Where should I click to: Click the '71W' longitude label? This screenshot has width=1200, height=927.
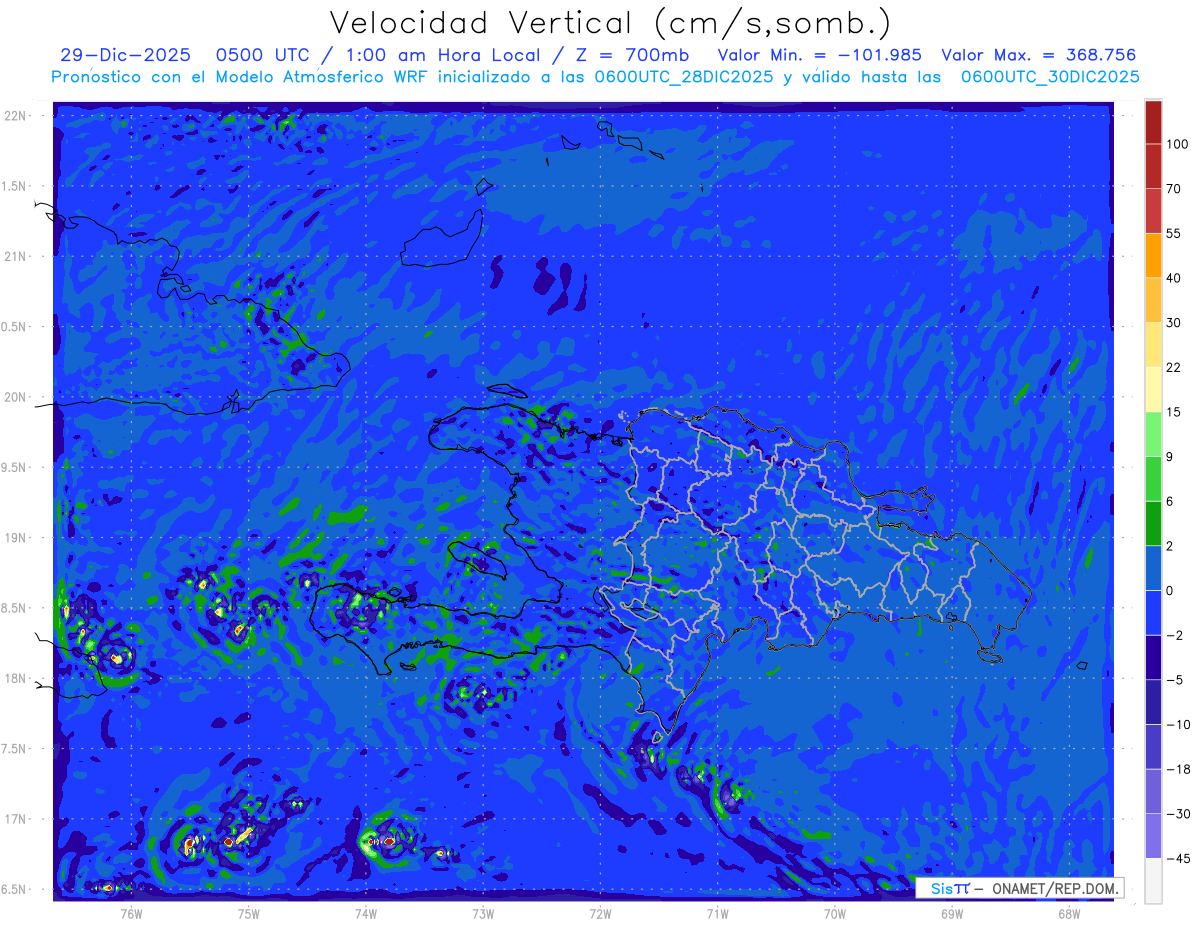717,913
